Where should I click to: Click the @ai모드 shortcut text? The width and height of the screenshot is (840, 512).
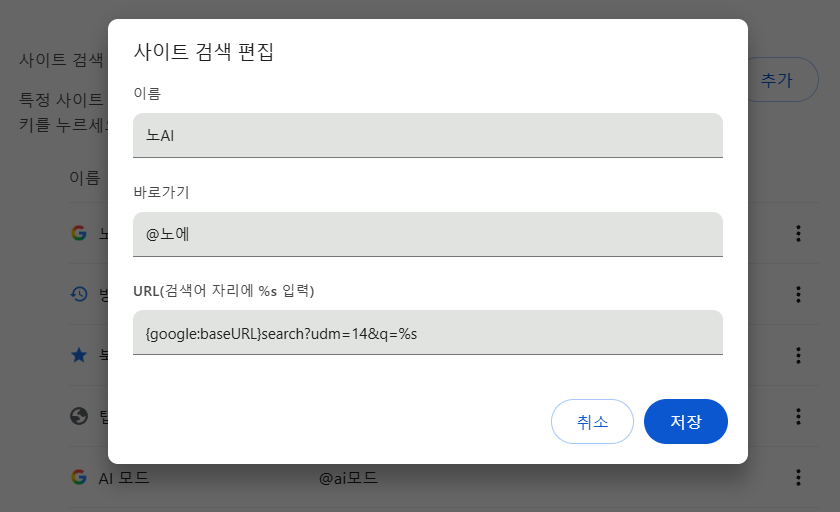tap(348, 478)
